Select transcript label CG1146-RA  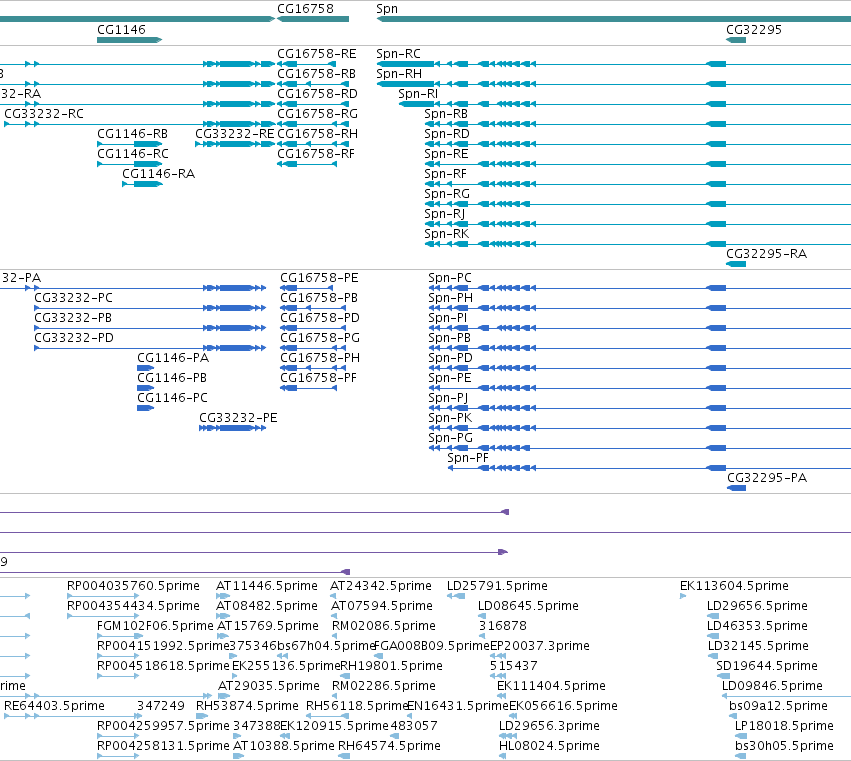[158, 174]
